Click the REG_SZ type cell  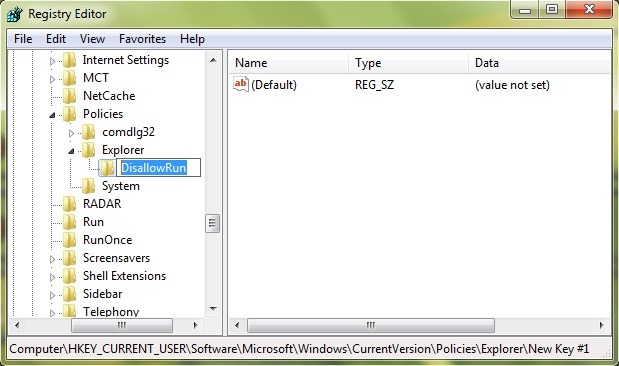coord(374,85)
